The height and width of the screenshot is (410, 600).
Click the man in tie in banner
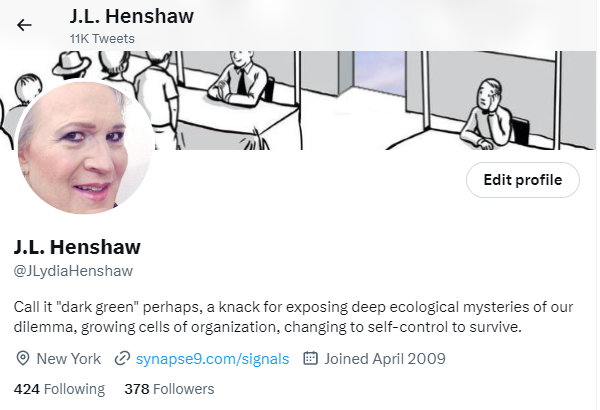(x=237, y=78)
